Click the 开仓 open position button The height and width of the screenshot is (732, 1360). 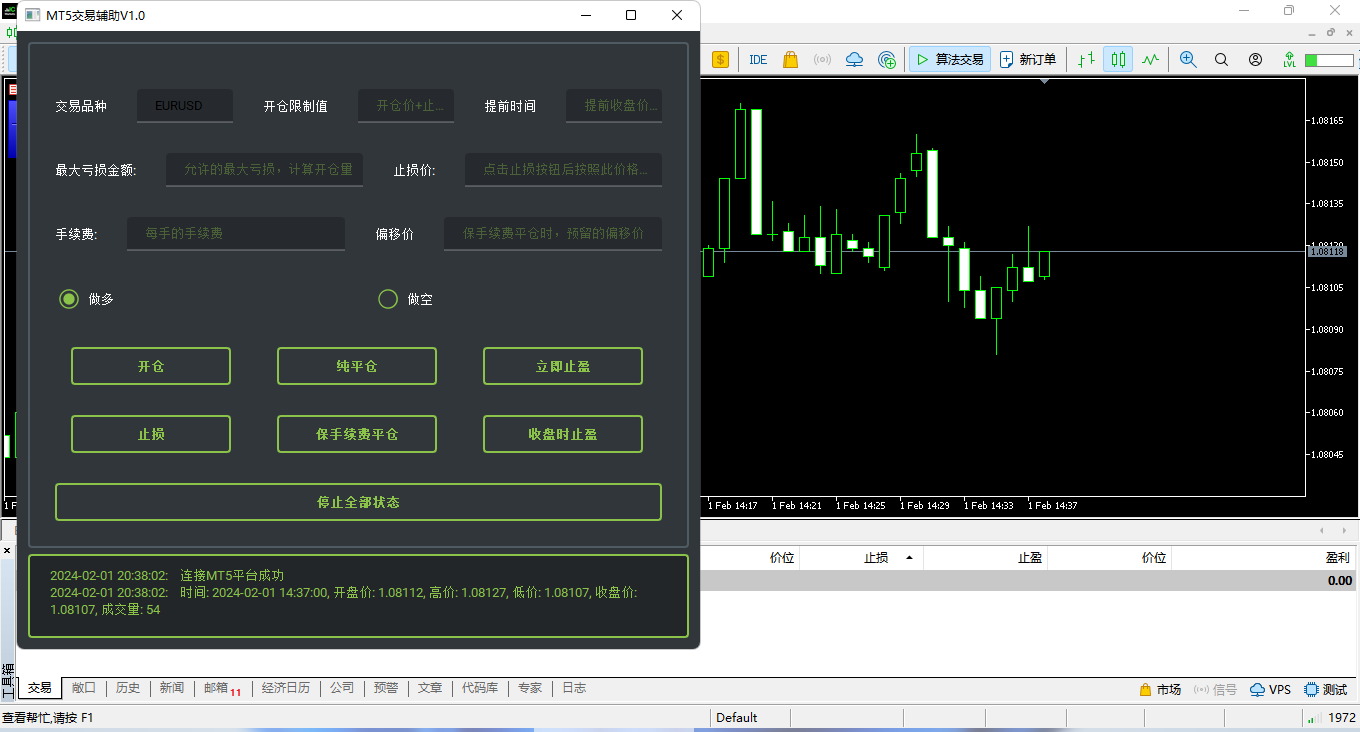pos(151,366)
